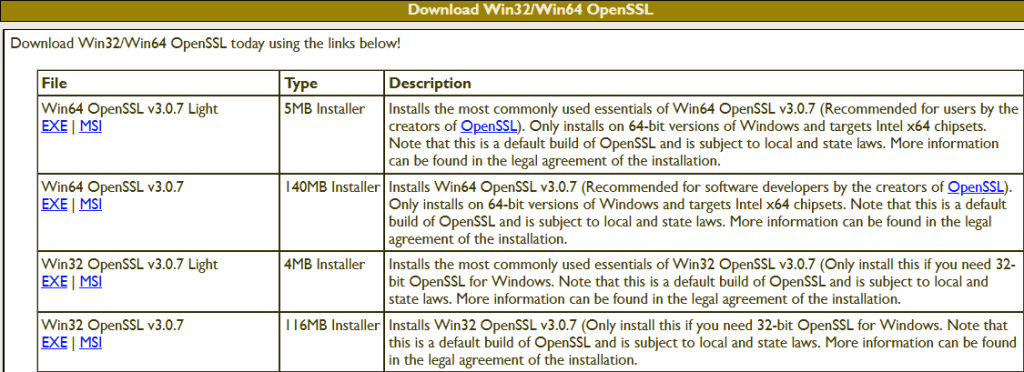The height and width of the screenshot is (372, 1024).
Task: Click MSI under Win32 OpenSSL v3.0.7 116MB row
Action: coord(90,342)
